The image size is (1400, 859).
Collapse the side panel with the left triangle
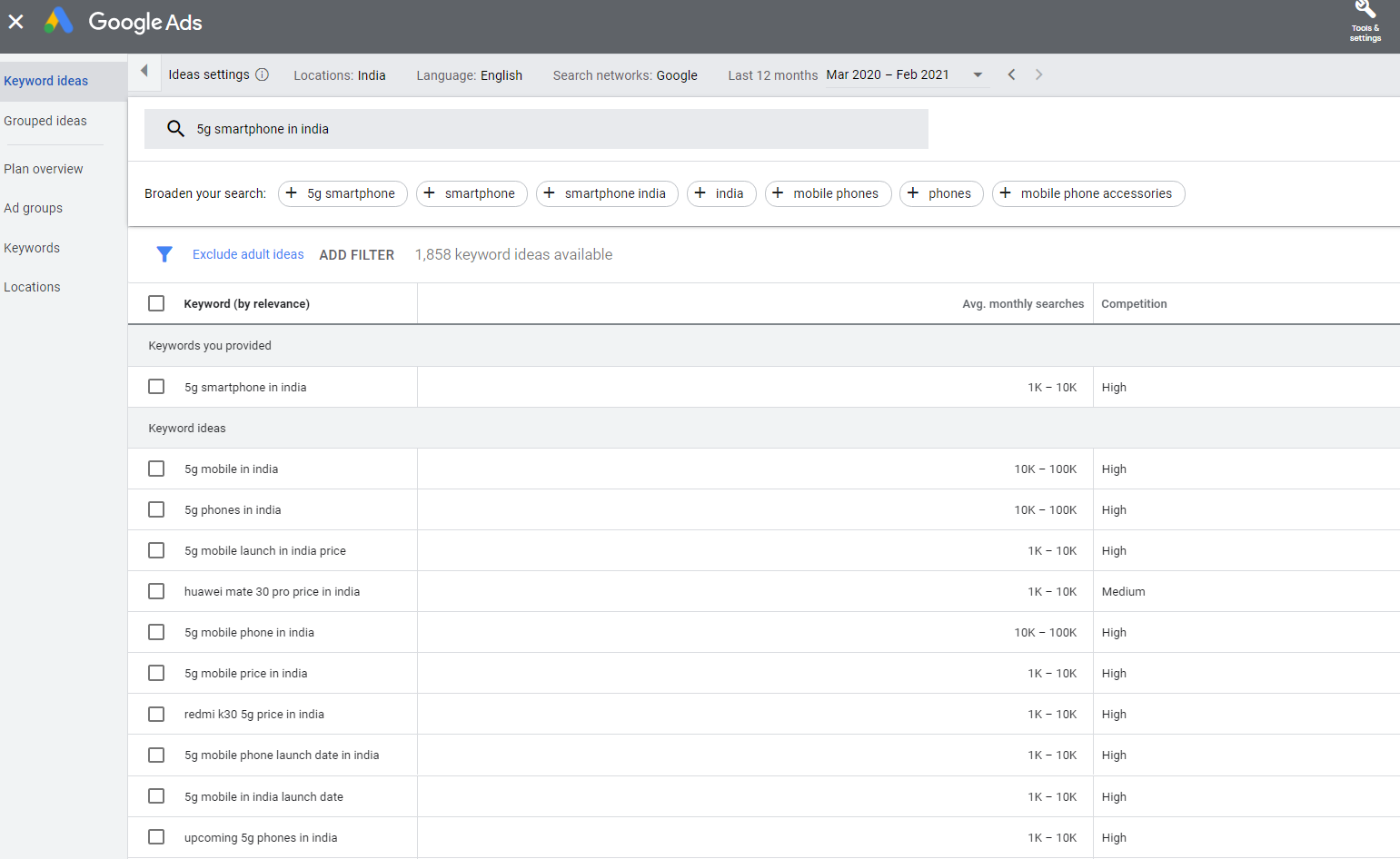click(144, 71)
